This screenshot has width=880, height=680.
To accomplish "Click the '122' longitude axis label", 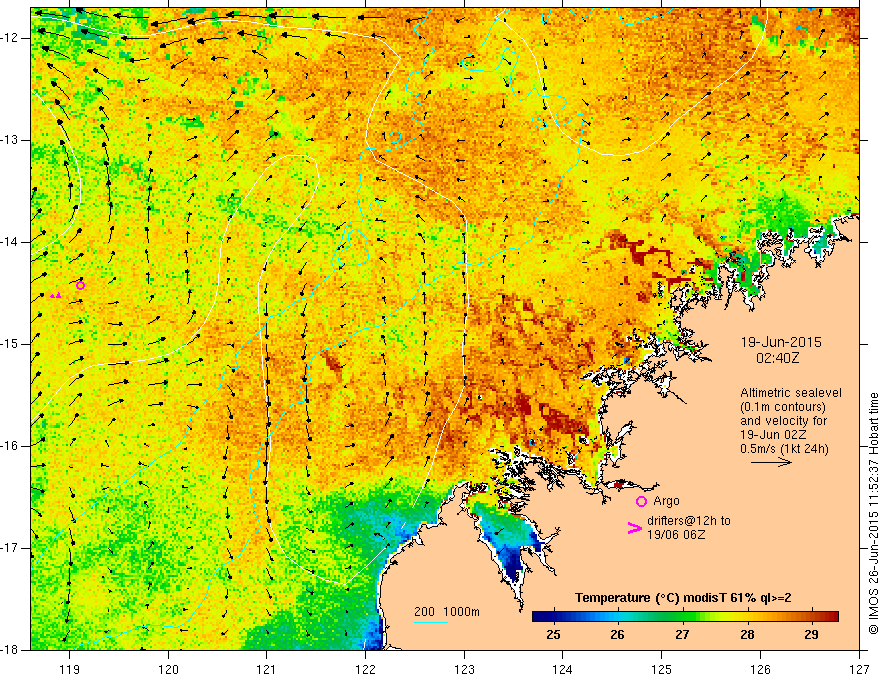I will (x=365, y=669).
